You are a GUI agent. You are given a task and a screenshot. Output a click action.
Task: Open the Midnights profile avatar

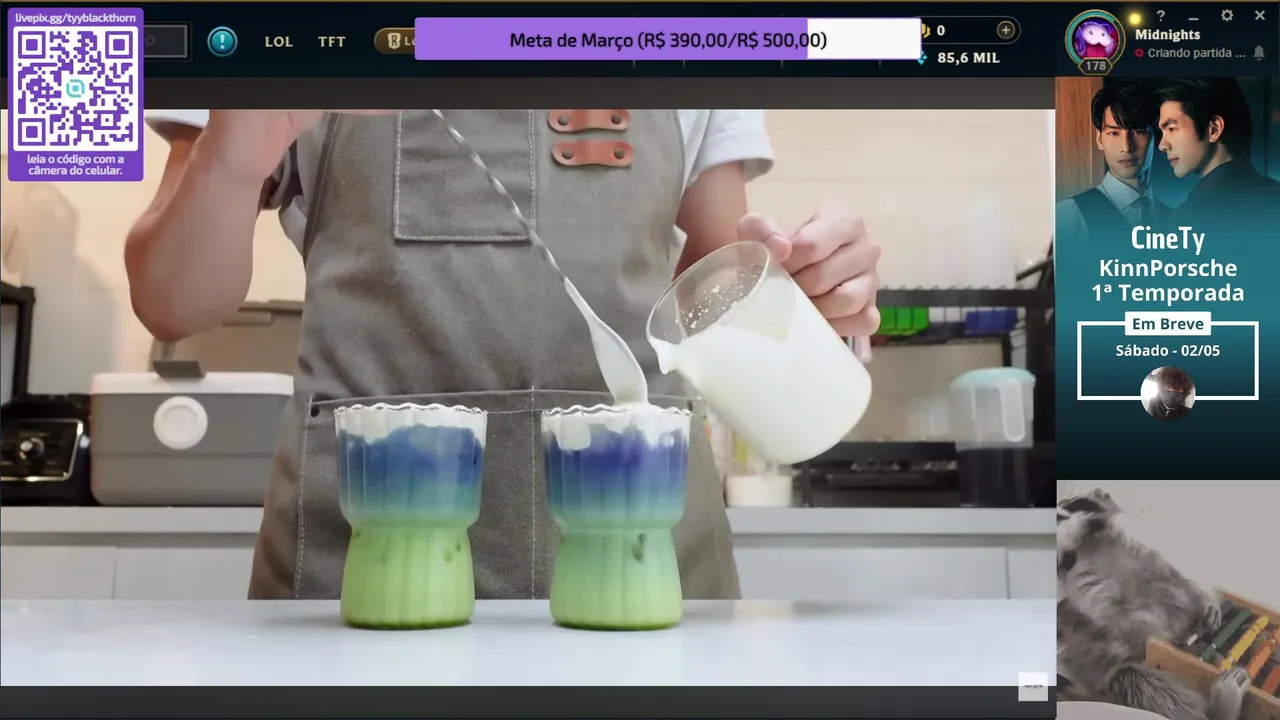click(x=1095, y=38)
